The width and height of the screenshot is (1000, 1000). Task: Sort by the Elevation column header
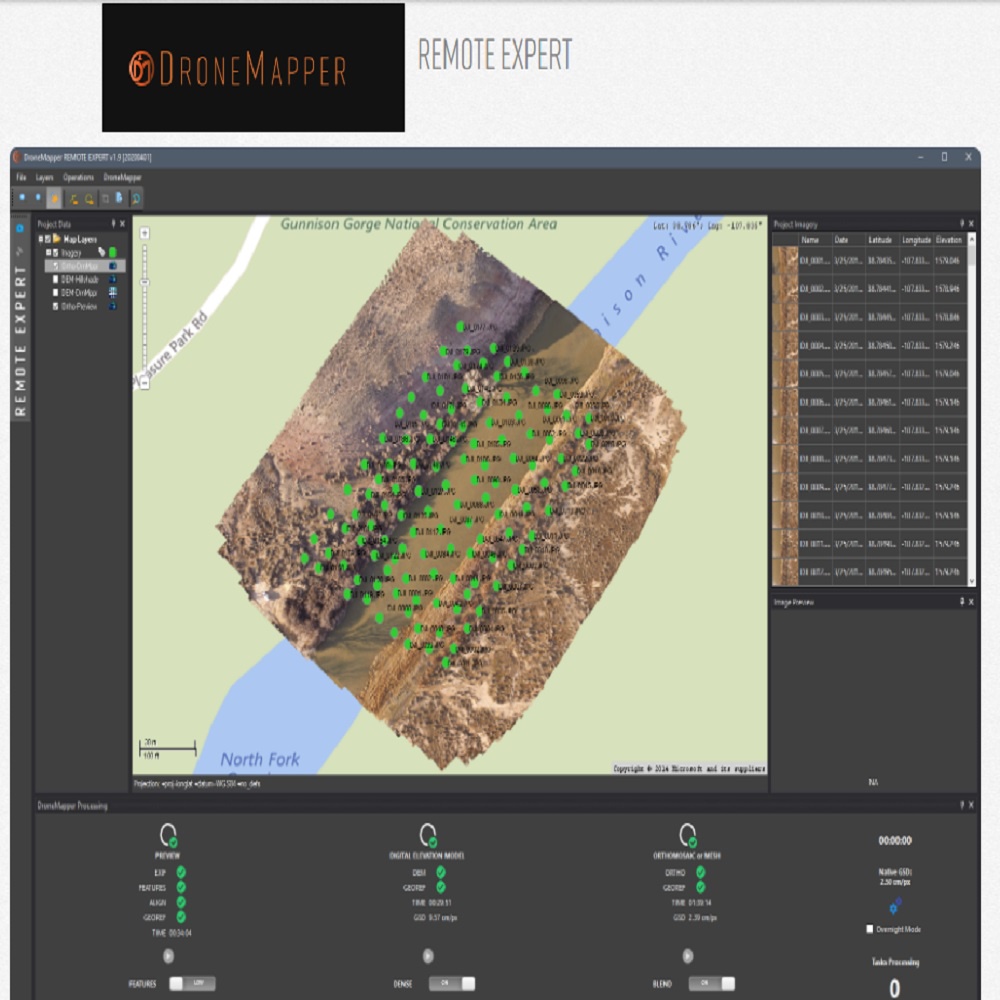click(949, 240)
